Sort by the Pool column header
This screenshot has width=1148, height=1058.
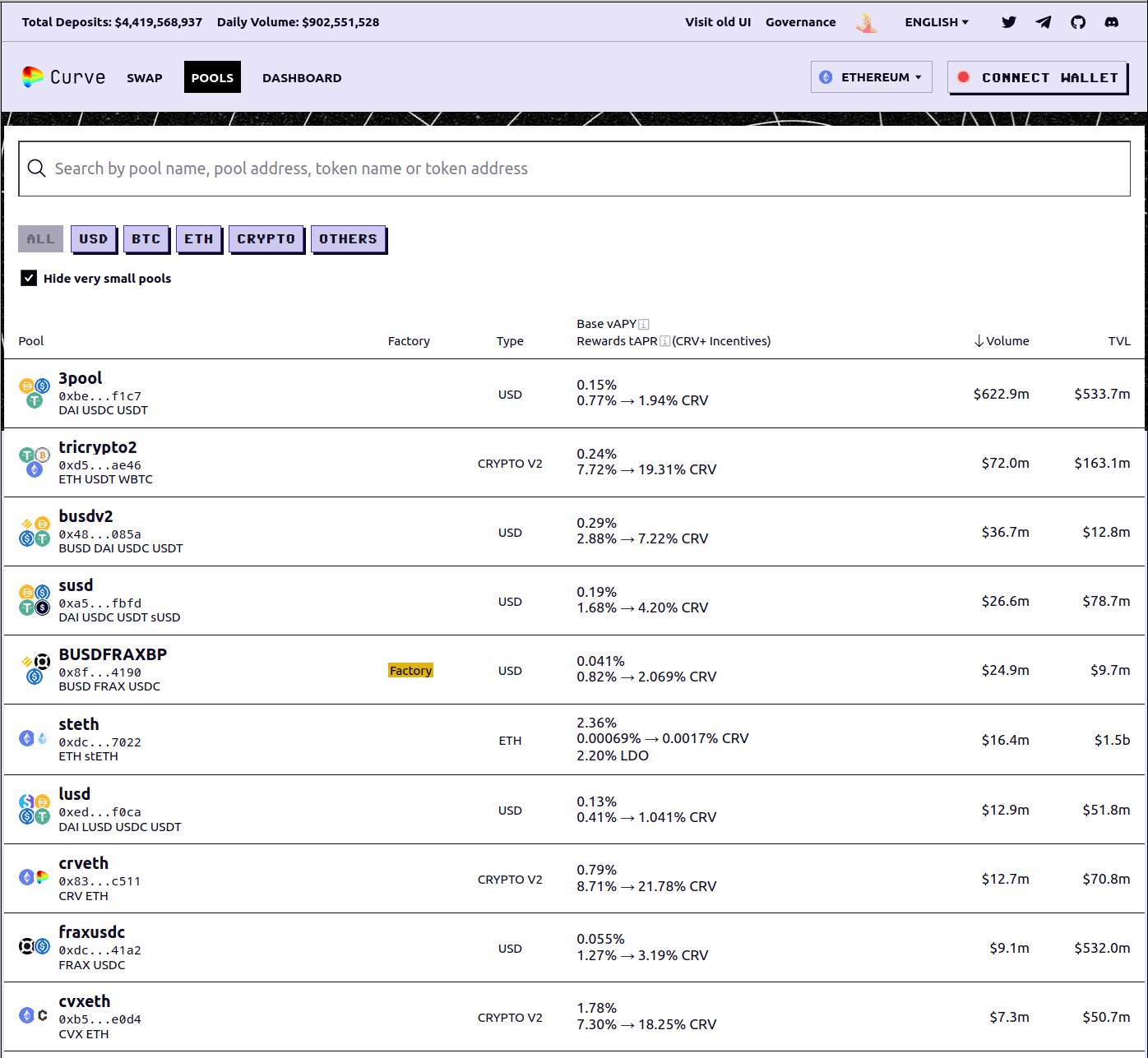[31, 341]
